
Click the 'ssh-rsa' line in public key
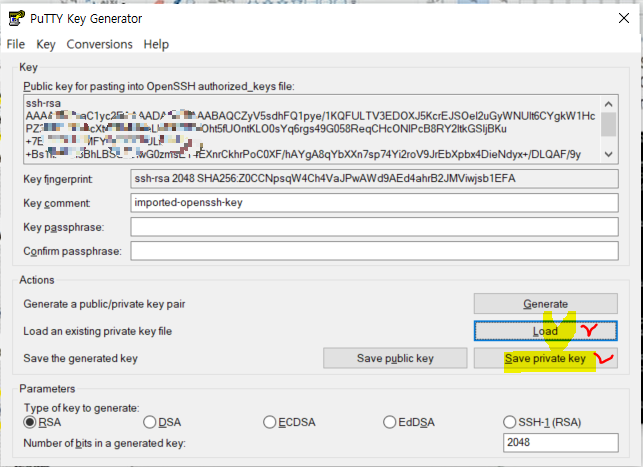click(43, 103)
